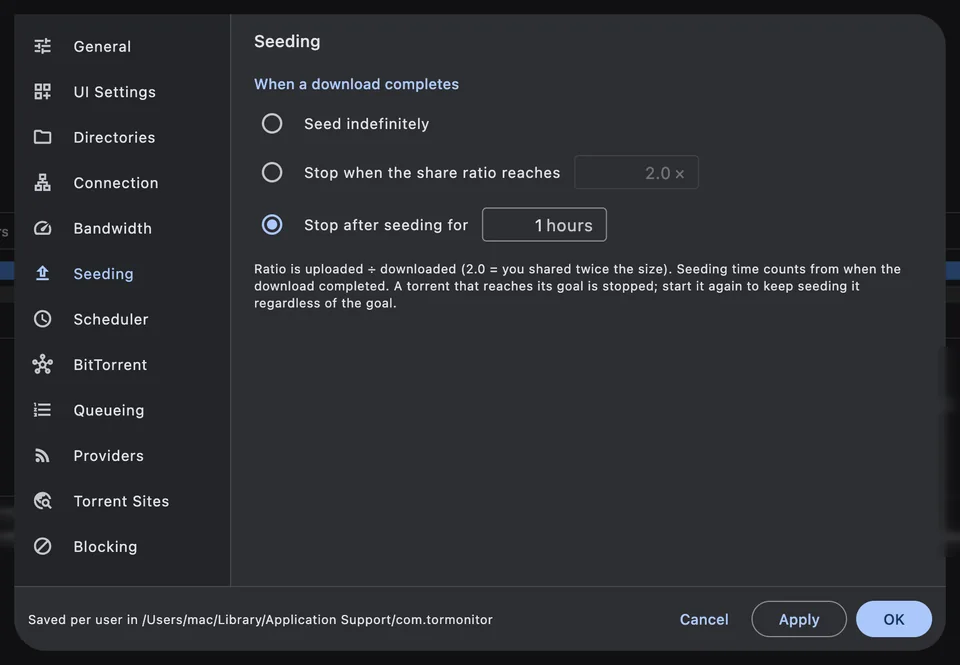Viewport: 960px width, 665px height.
Task: Open the UI Settings section
Action: click(x=114, y=92)
